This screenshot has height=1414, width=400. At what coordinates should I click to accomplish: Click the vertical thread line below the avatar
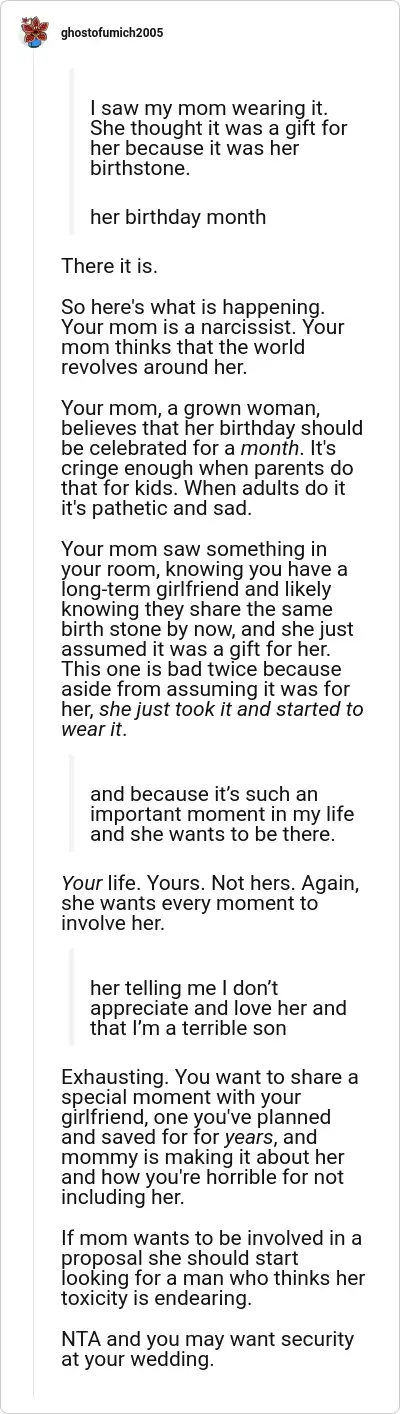point(34,725)
